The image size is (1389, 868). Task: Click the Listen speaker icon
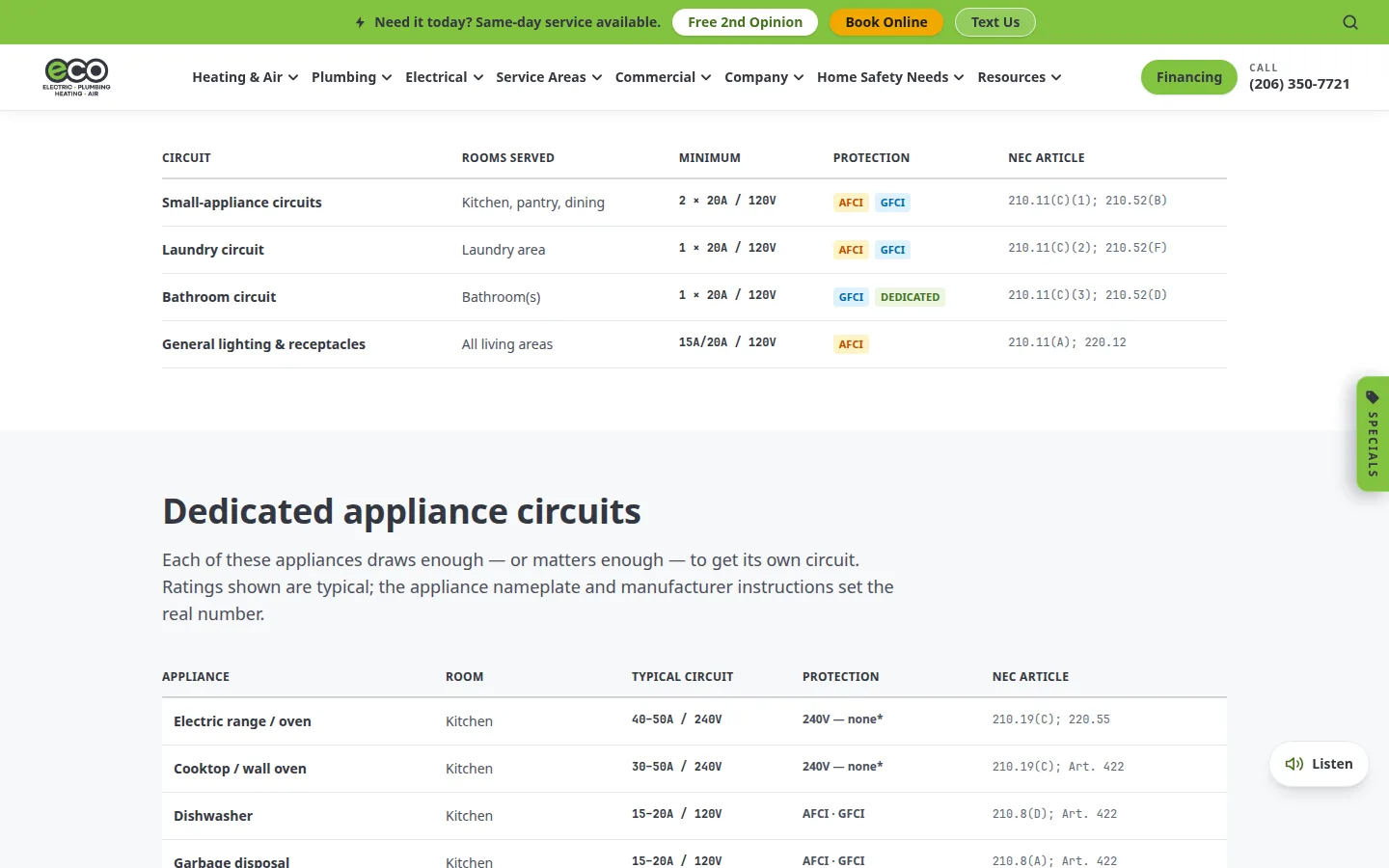pyautogui.click(x=1294, y=764)
